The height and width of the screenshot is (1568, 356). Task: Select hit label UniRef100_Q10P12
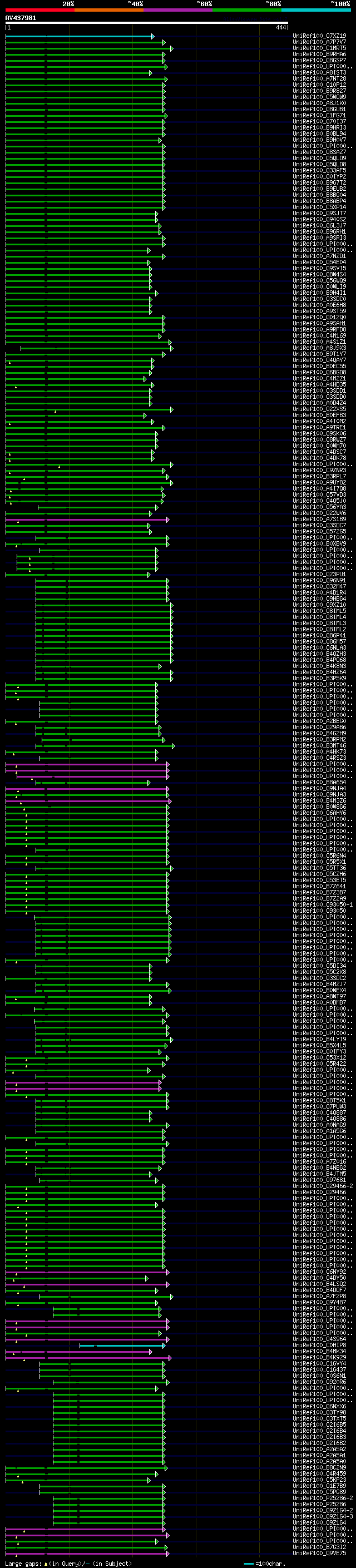[x=319, y=85]
